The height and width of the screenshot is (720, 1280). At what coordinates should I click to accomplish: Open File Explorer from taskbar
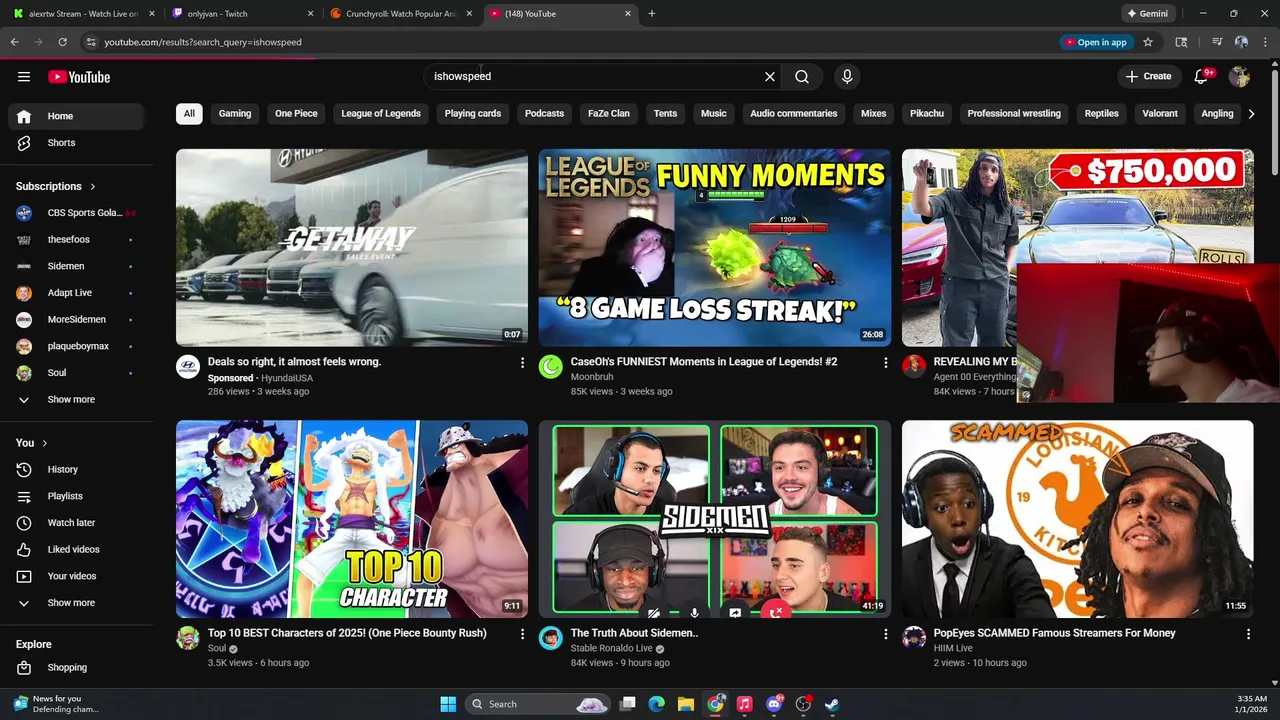tap(686, 704)
